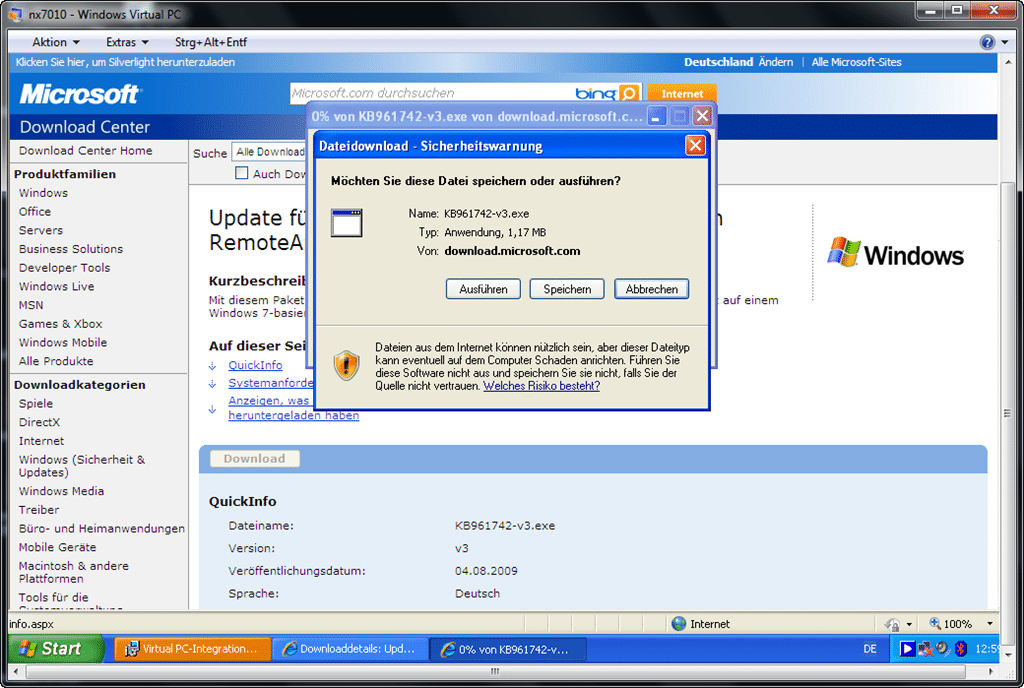1024x688 pixels.
Task: Click the down arrow beside QuickInfo link
Action: tap(212, 366)
